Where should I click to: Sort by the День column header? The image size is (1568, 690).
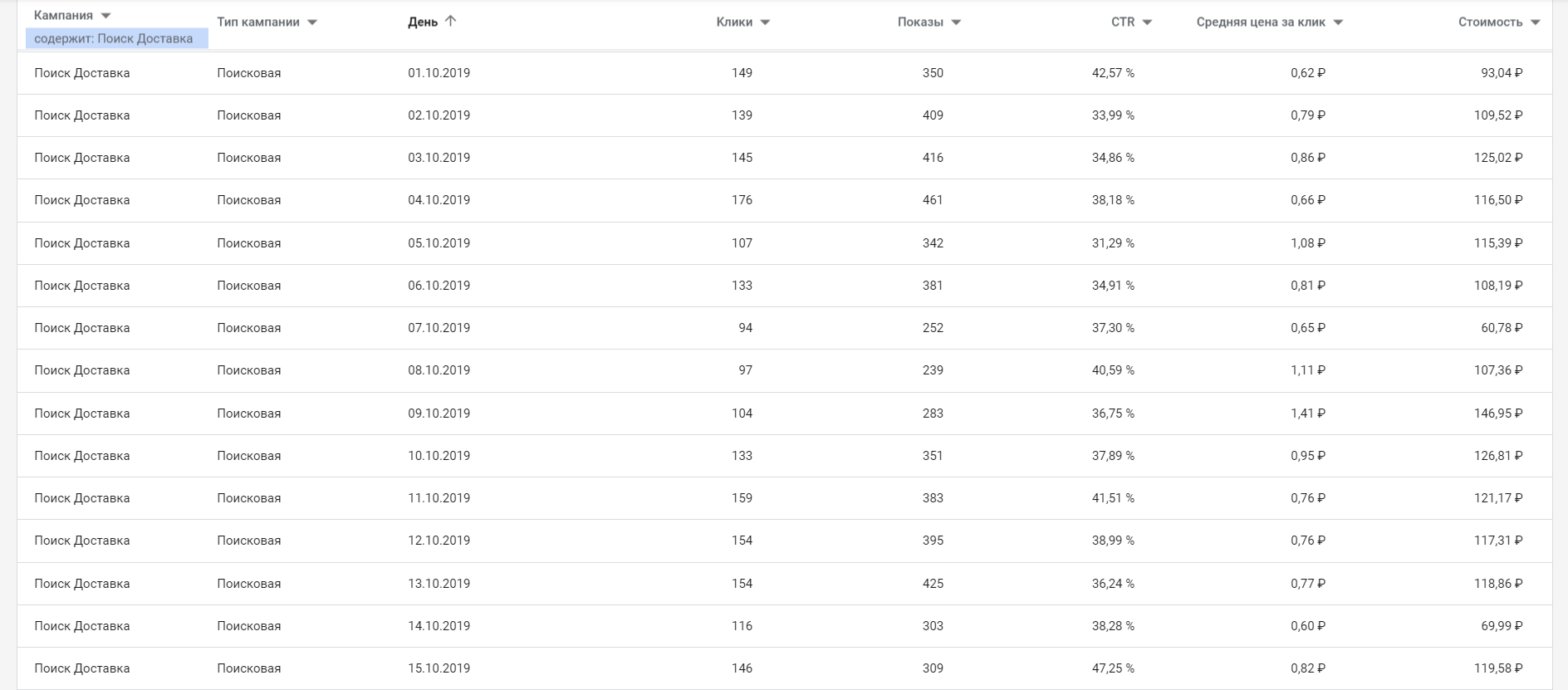coord(423,22)
